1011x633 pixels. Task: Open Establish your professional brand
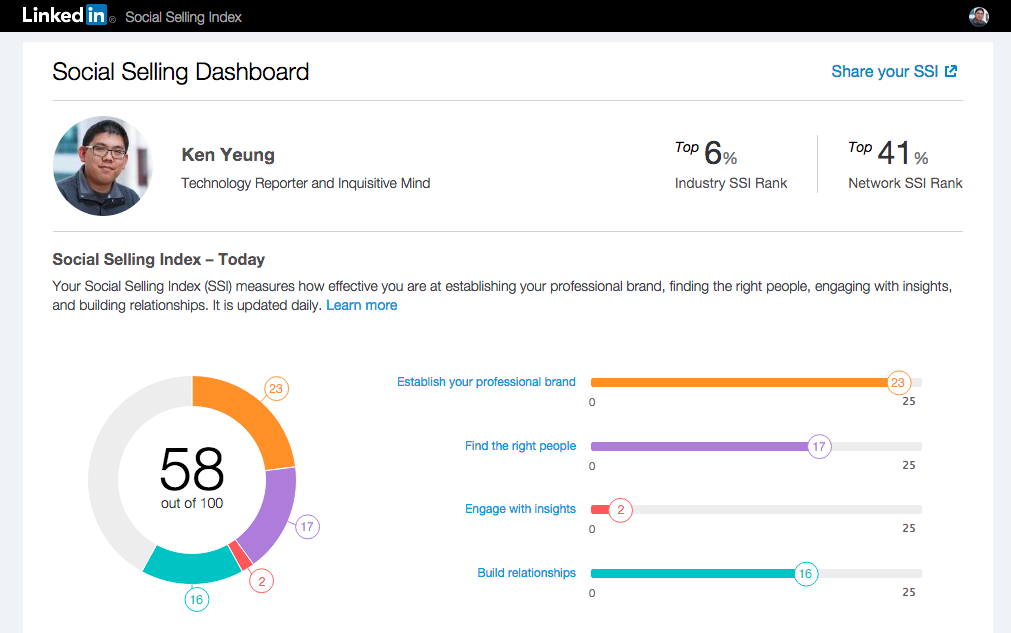(x=486, y=382)
